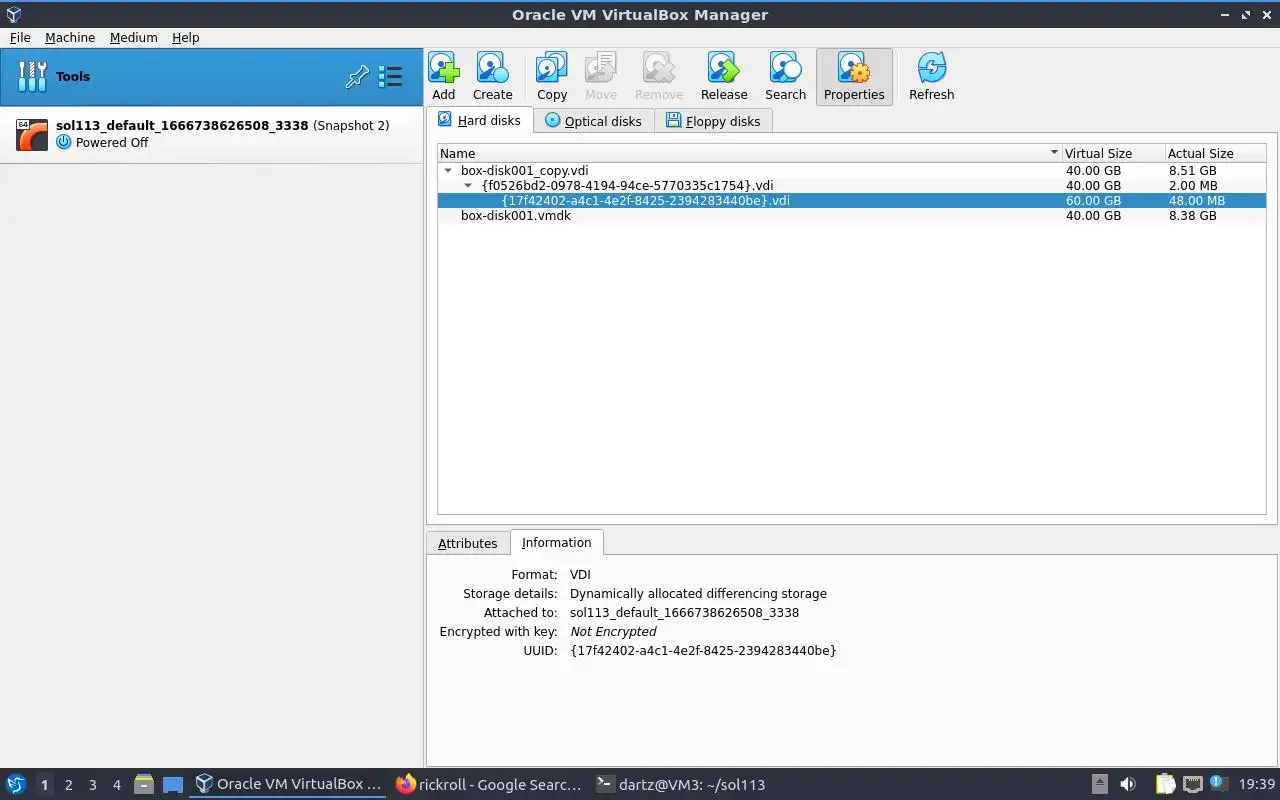Open the Medium menu
The width and height of the screenshot is (1280, 800).
coord(133,37)
